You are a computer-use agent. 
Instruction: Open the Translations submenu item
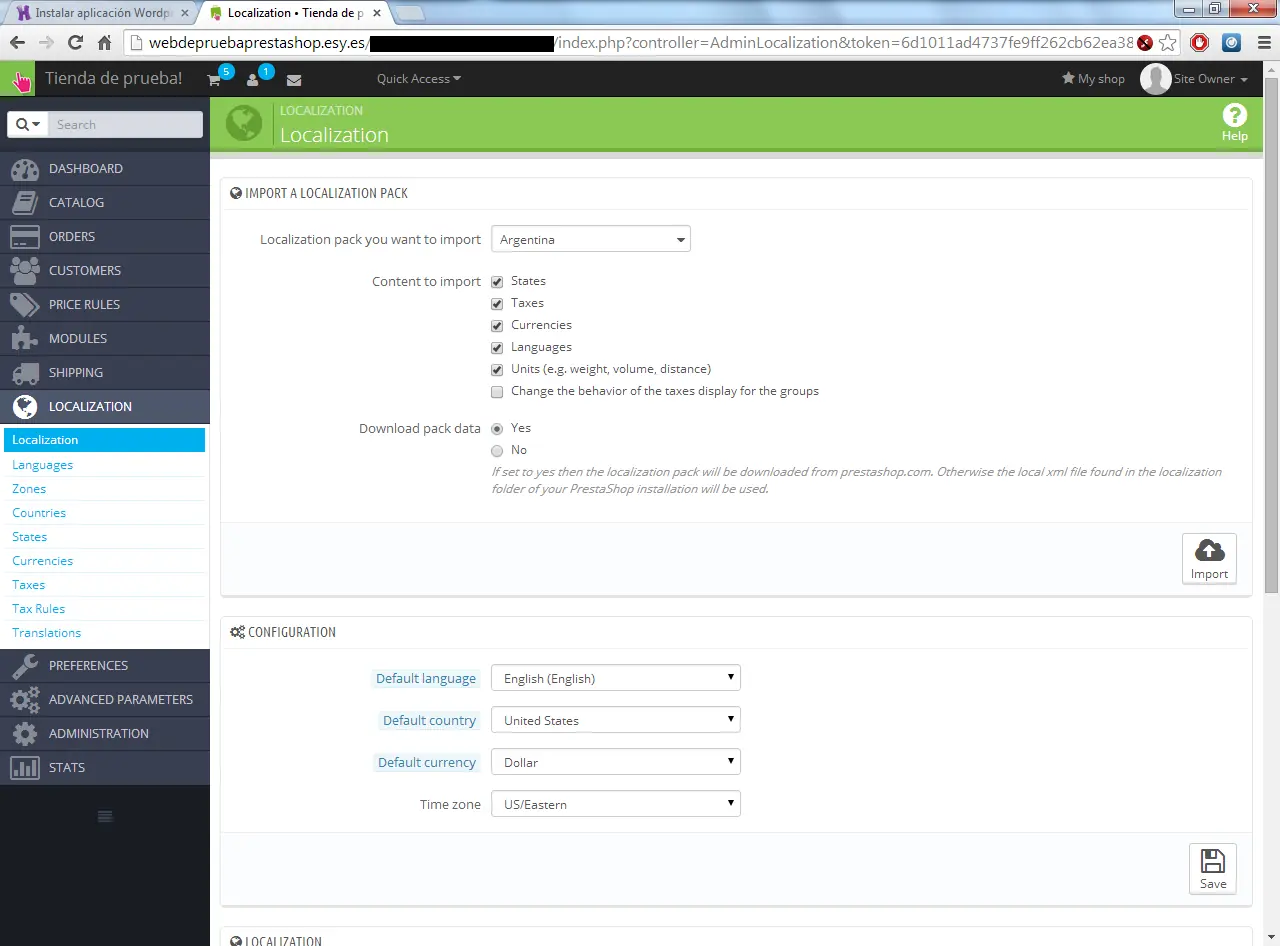tap(46, 633)
